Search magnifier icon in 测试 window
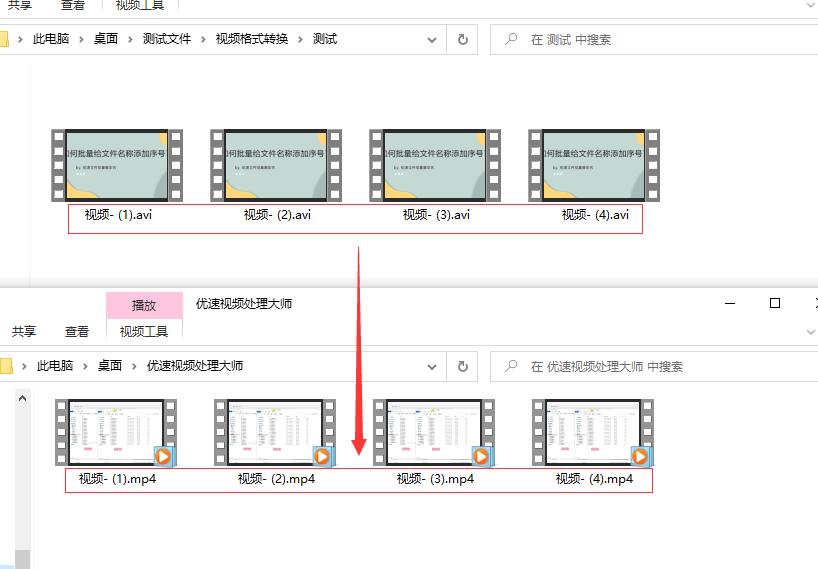The height and width of the screenshot is (569, 818). click(511, 39)
